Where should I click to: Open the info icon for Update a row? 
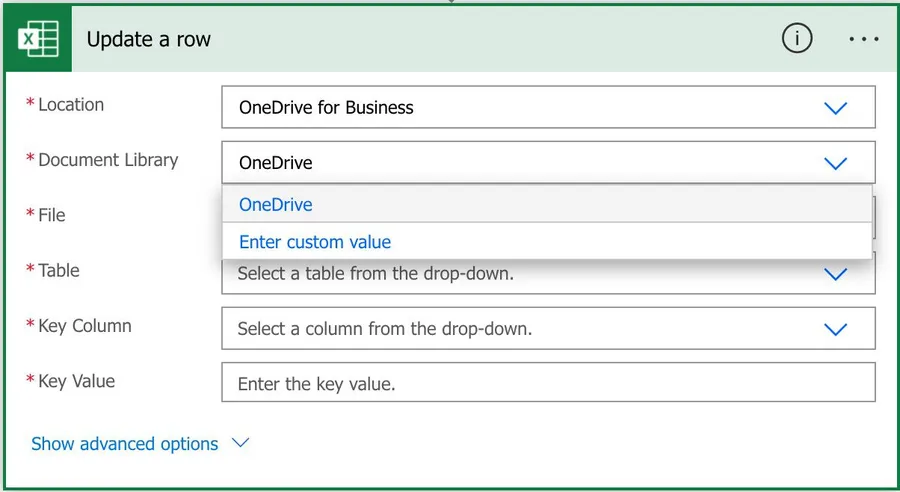click(796, 39)
